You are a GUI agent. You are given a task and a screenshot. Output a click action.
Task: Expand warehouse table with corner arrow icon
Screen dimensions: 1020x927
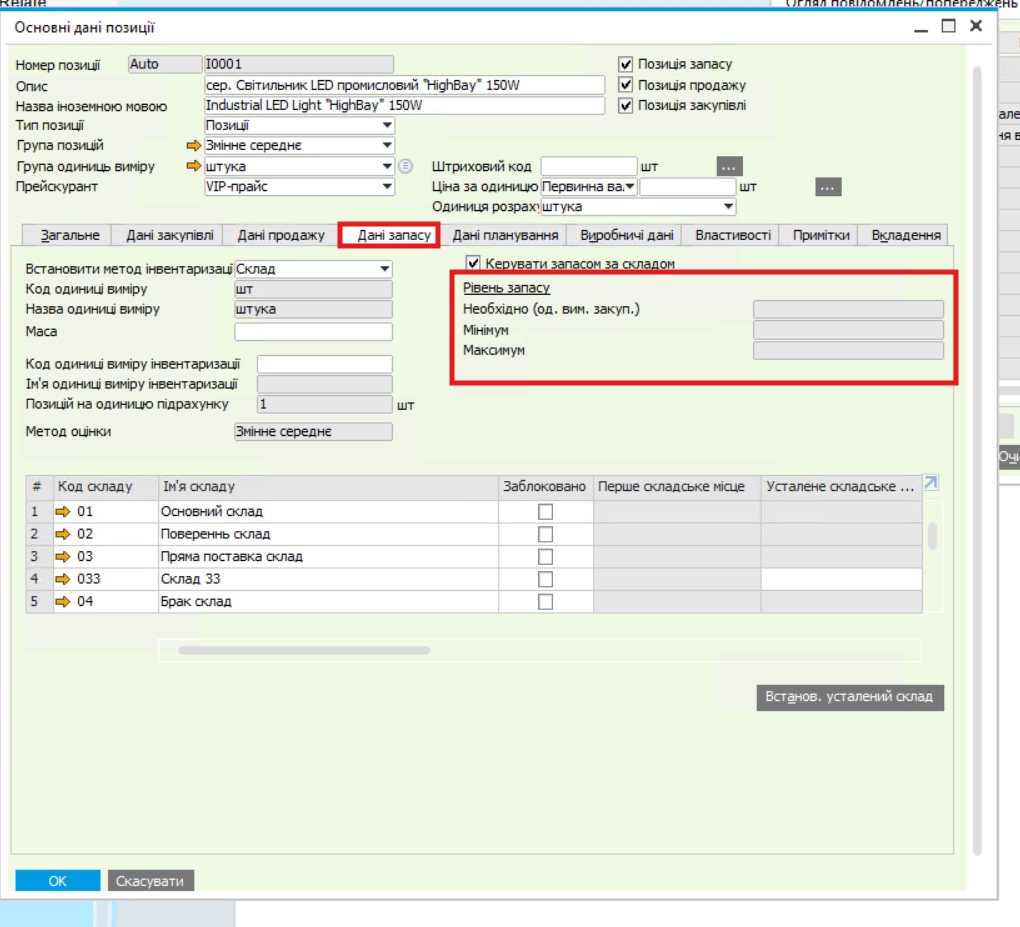[x=931, y=484]
